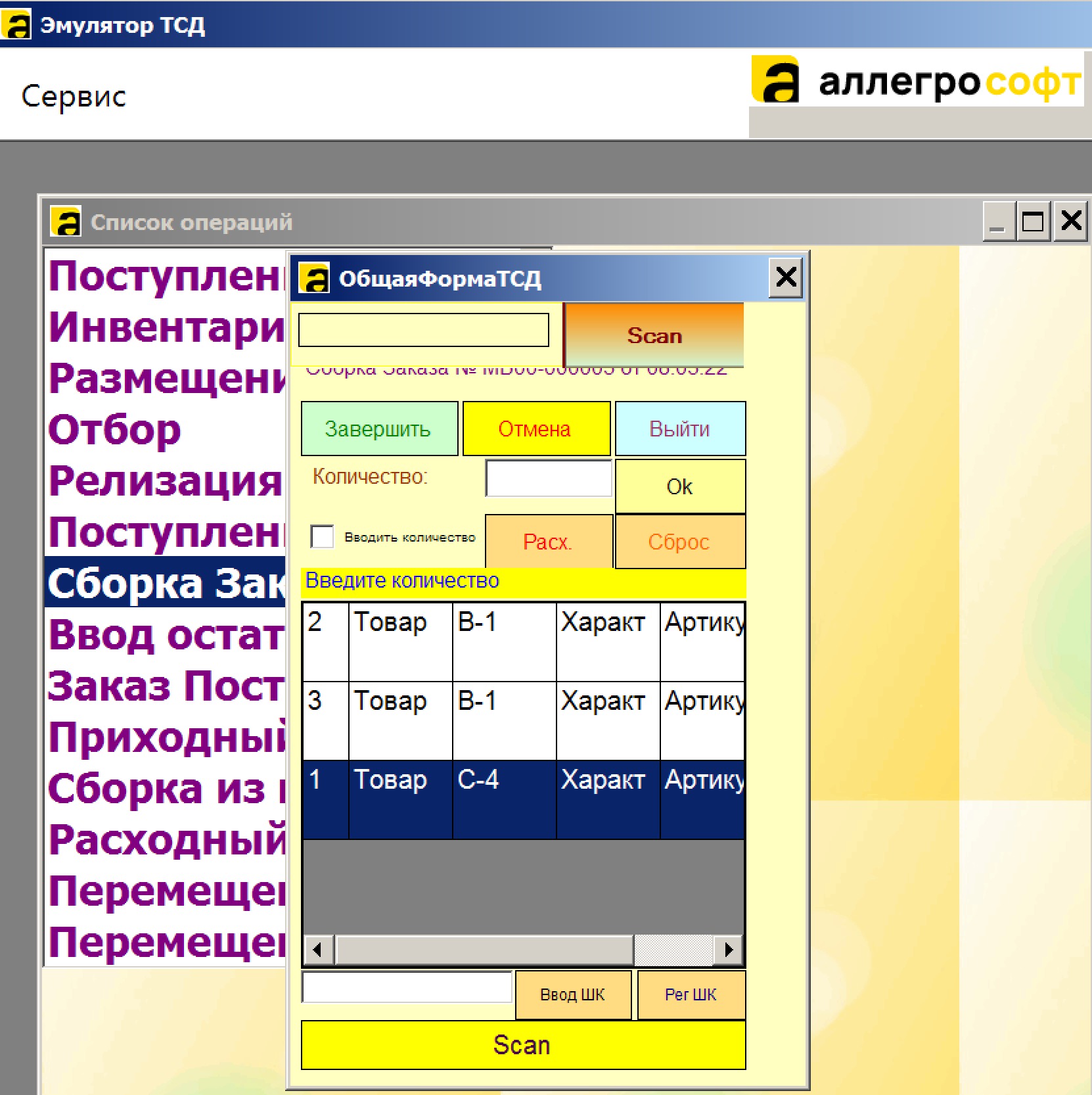This screenshot has width=1092, height=1095.
Task: Click the ОбщаяФормаТСД title bar icon
Action: (314, 278)
